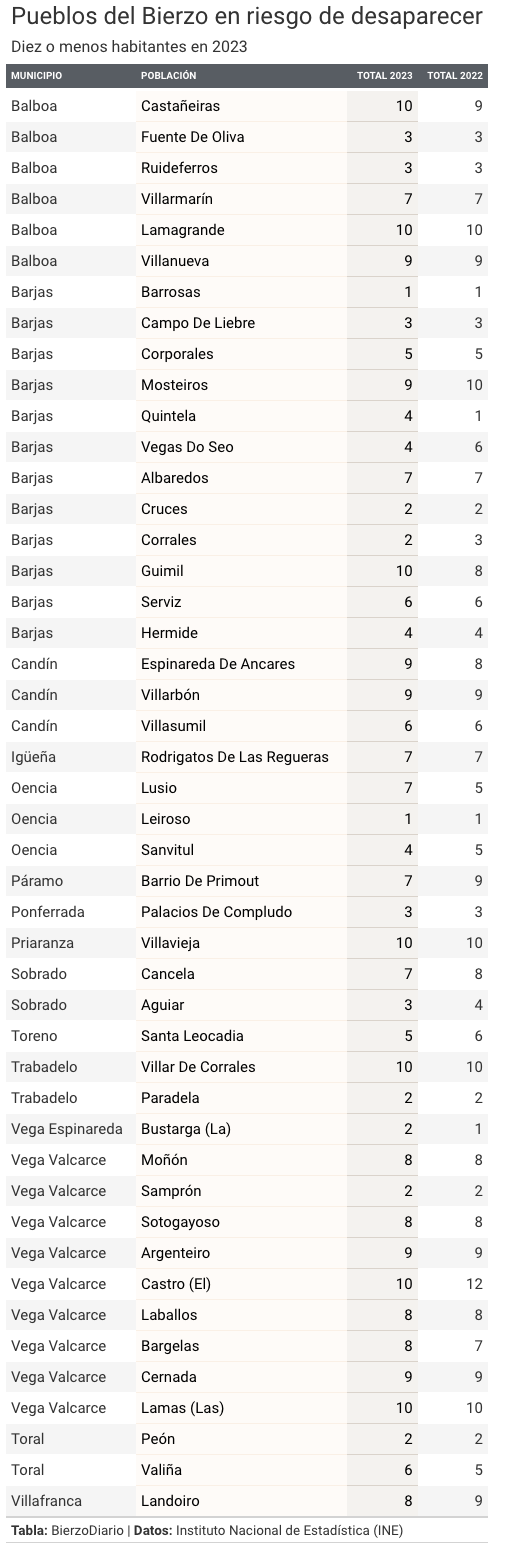Click the Vega Espinareda municipality cell
Screen dimensions: 505x1551
67,1129
